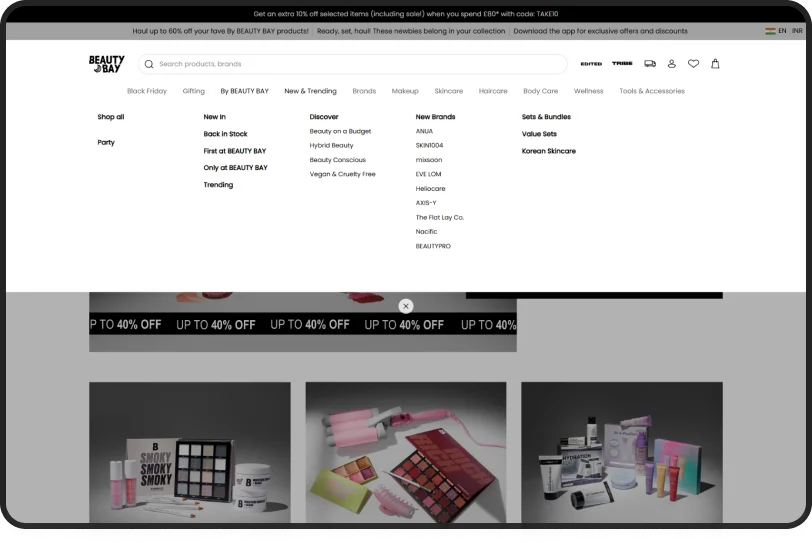Open the delivery truck icon
Viewport: 812px width, 543px height.
(x=650, y=64)
